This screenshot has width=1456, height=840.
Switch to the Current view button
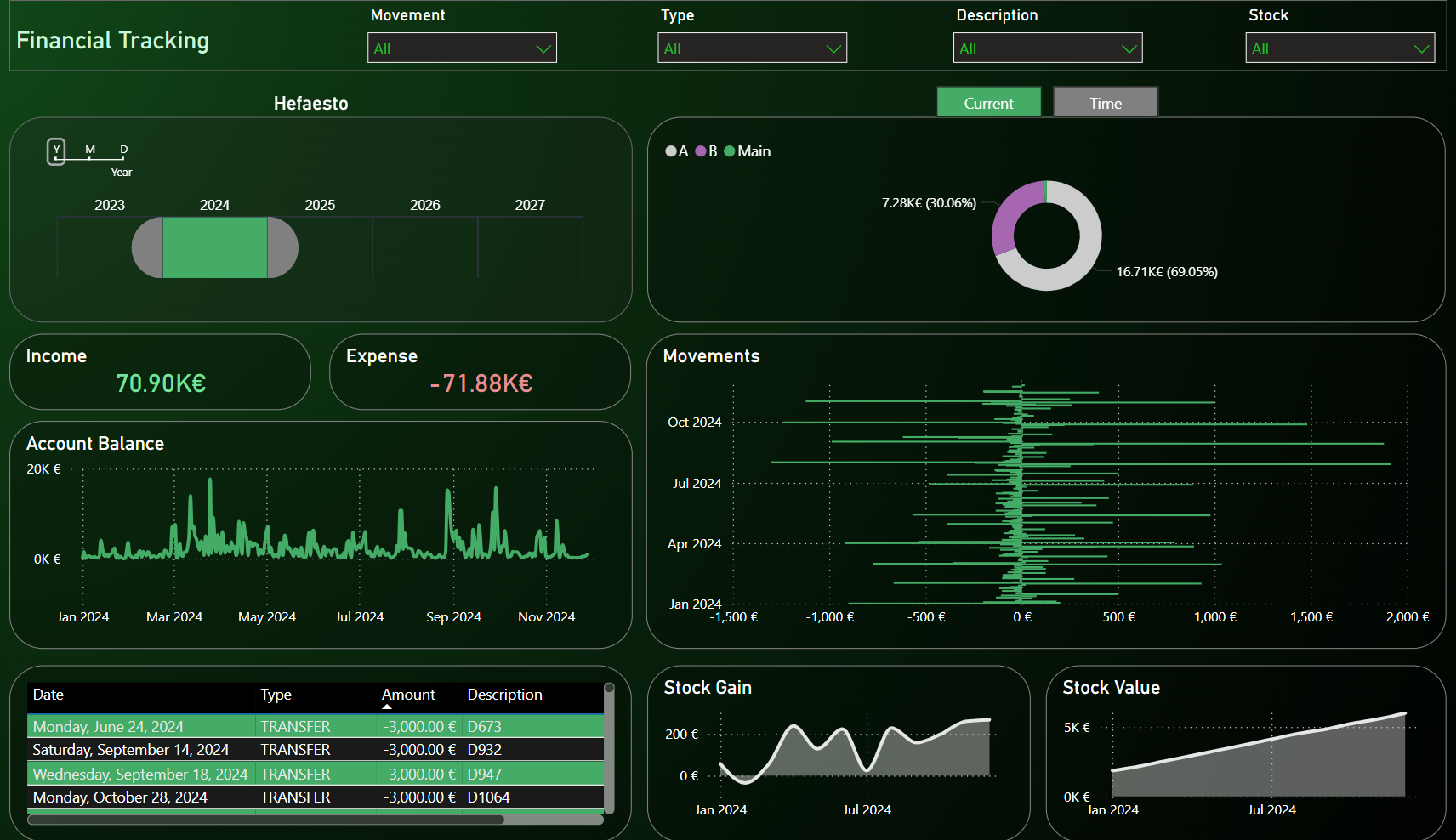click(989, 102)
